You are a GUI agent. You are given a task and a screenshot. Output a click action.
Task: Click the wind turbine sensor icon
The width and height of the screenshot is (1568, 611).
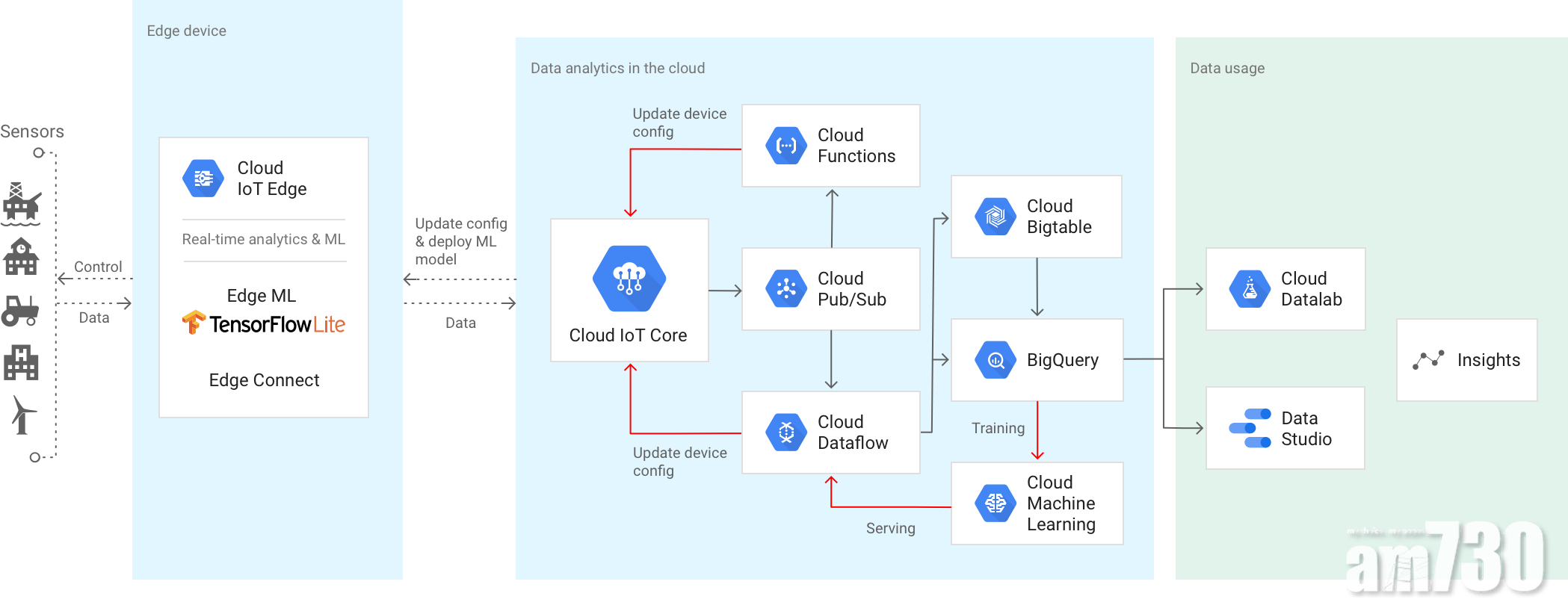coord(22,415)
